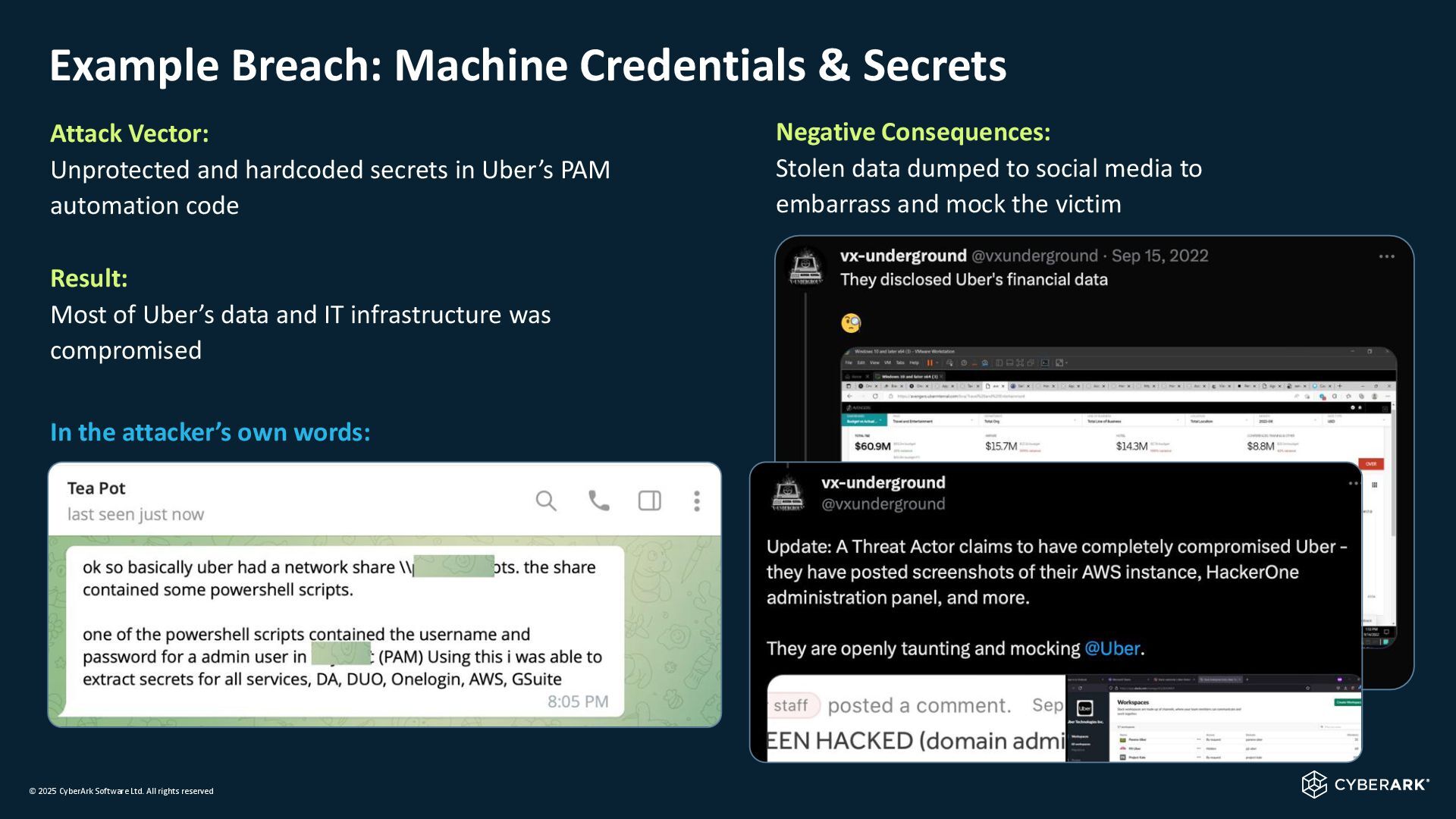Open the more options dots on the top tweet

(1386, 256)
